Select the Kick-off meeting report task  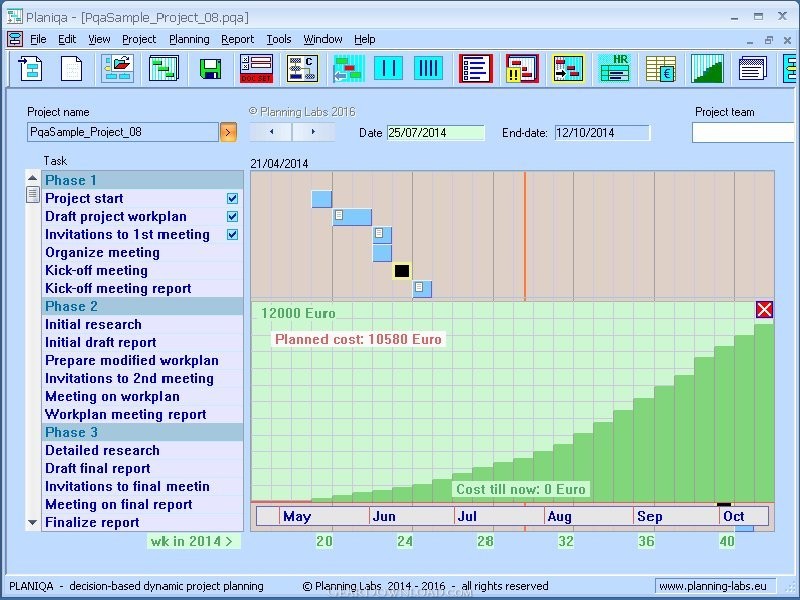tap(142, 288)
